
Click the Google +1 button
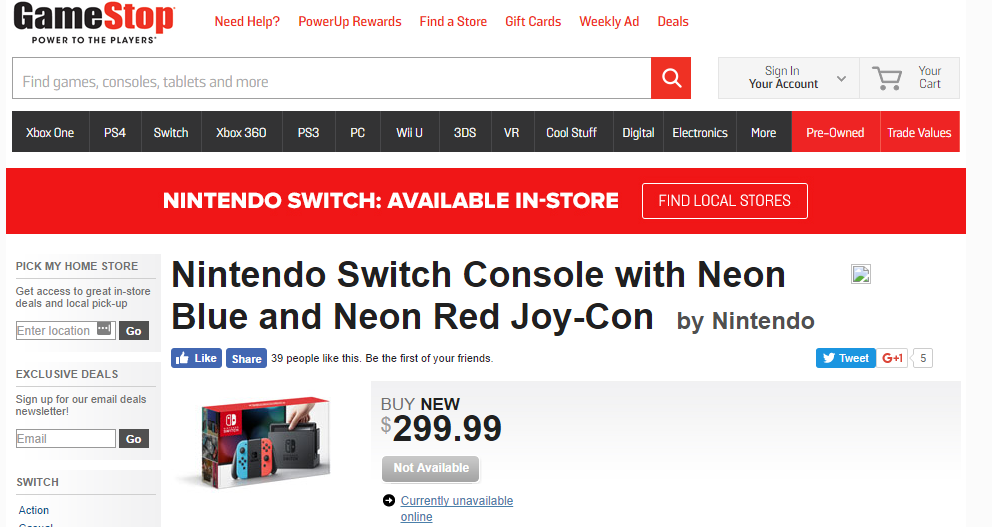[893, 358]
